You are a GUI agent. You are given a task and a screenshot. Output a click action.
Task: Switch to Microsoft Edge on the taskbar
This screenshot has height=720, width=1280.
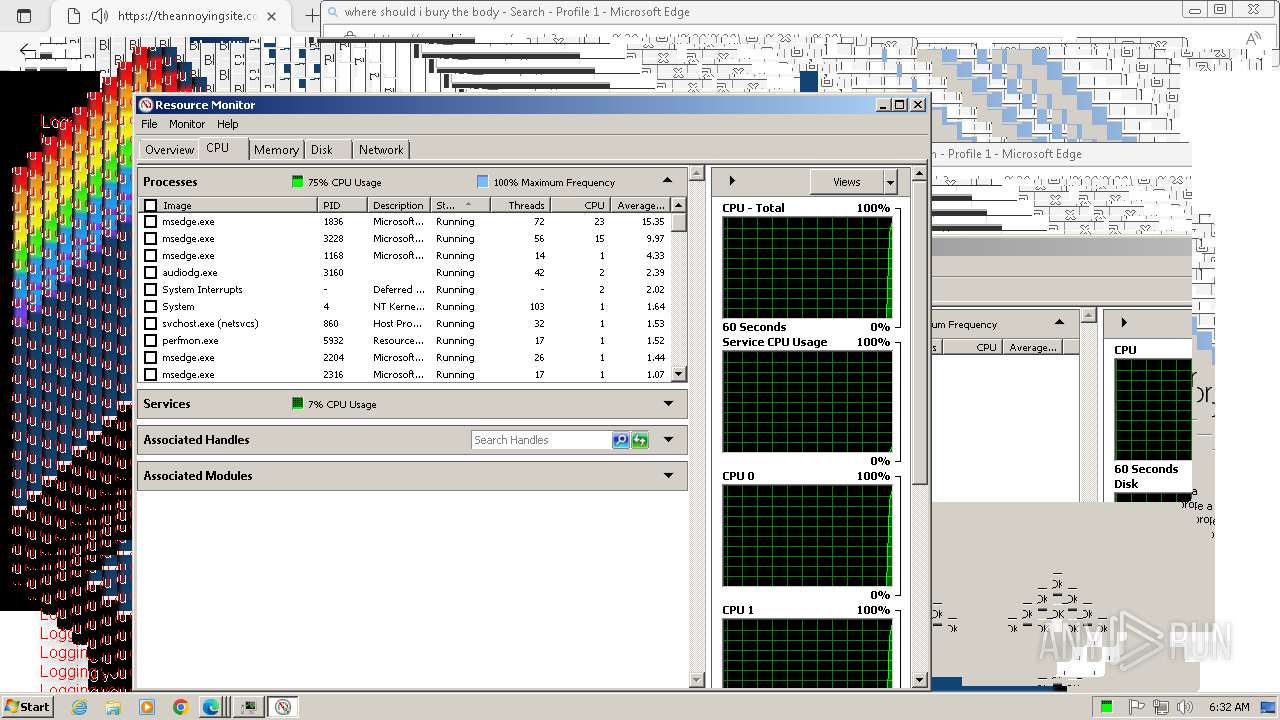coord(212,707)
